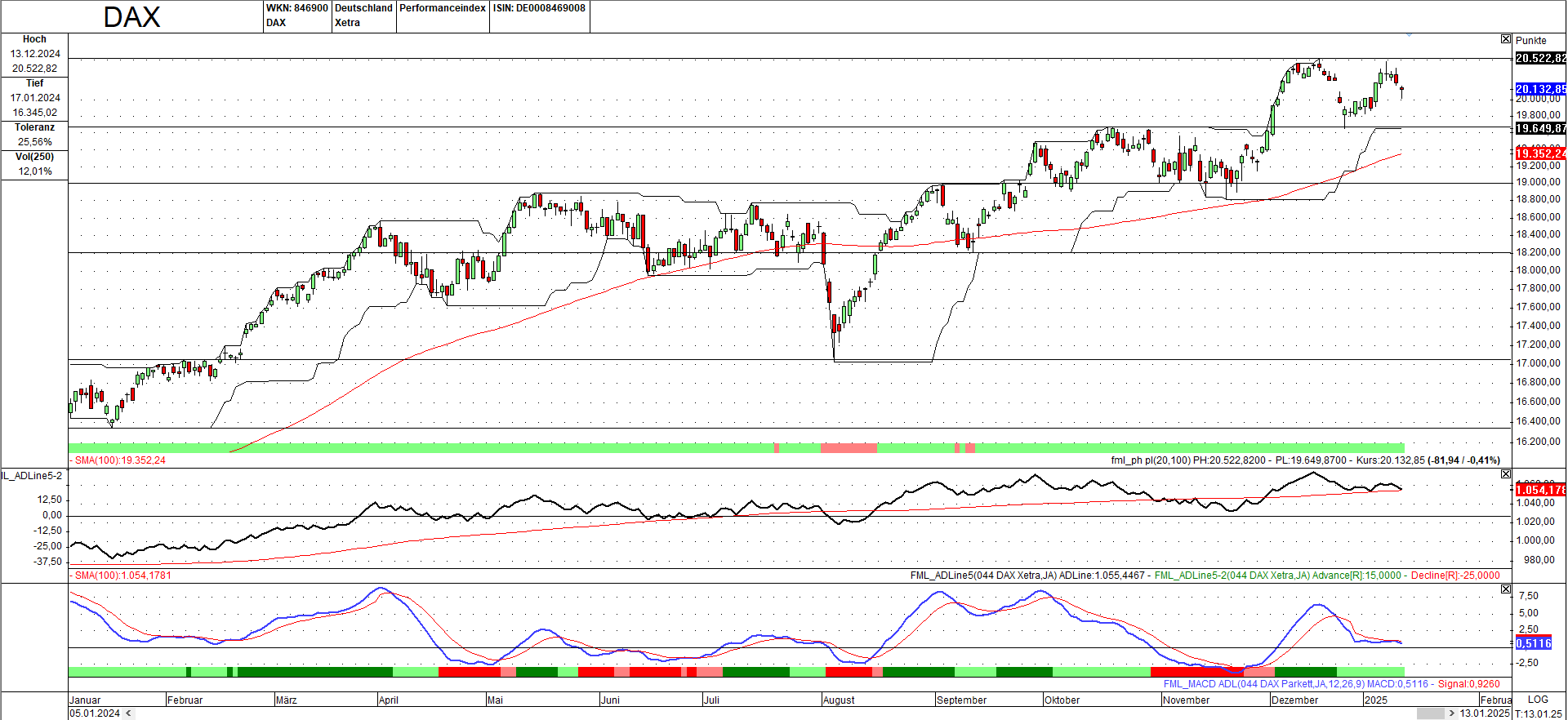The width and height of the screenshot is (1568, 720).
Task: Select the September label on time axis
Action: click(x=961, y=700)
